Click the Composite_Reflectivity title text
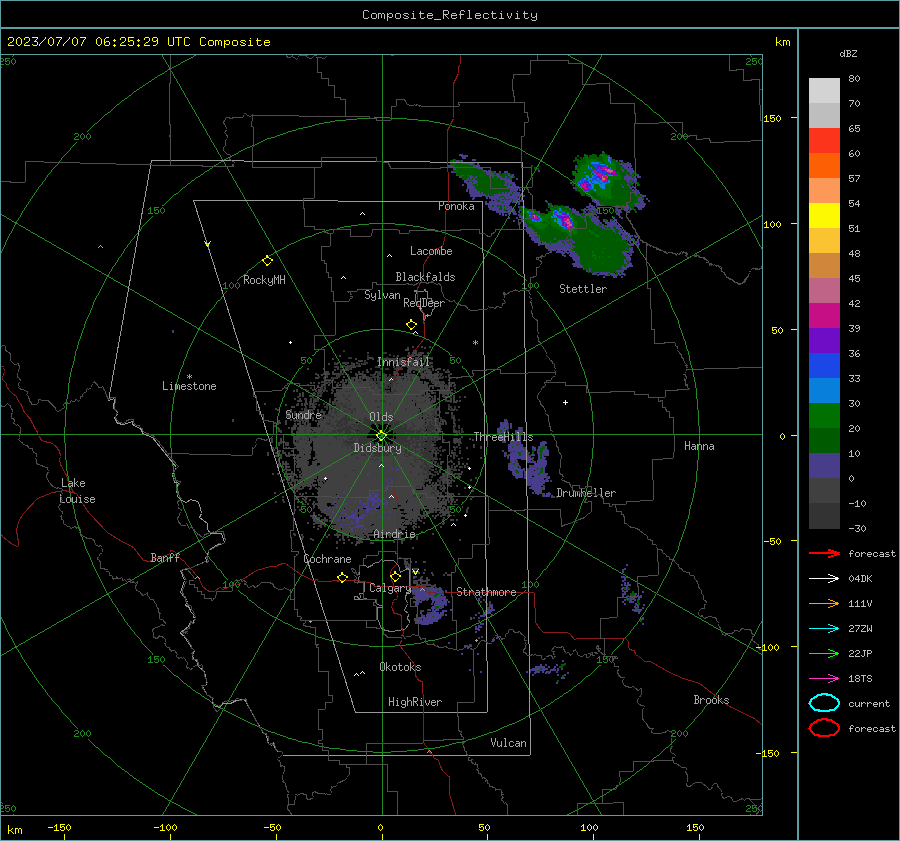The height and width of the screenshot is (841, 900). (x=450, y=15)
